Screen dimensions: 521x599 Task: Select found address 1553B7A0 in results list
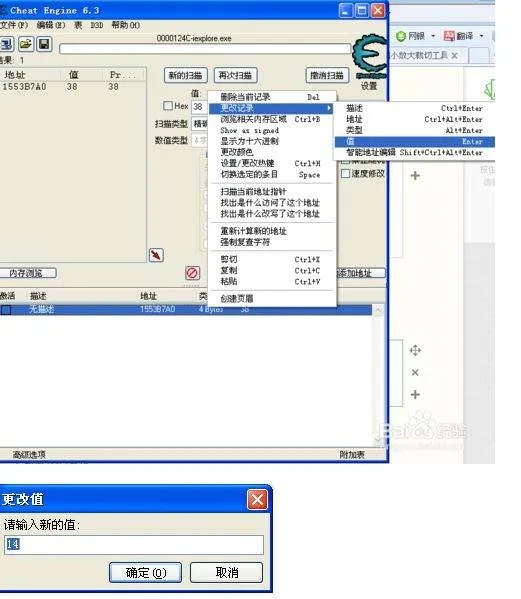(73, 87)
